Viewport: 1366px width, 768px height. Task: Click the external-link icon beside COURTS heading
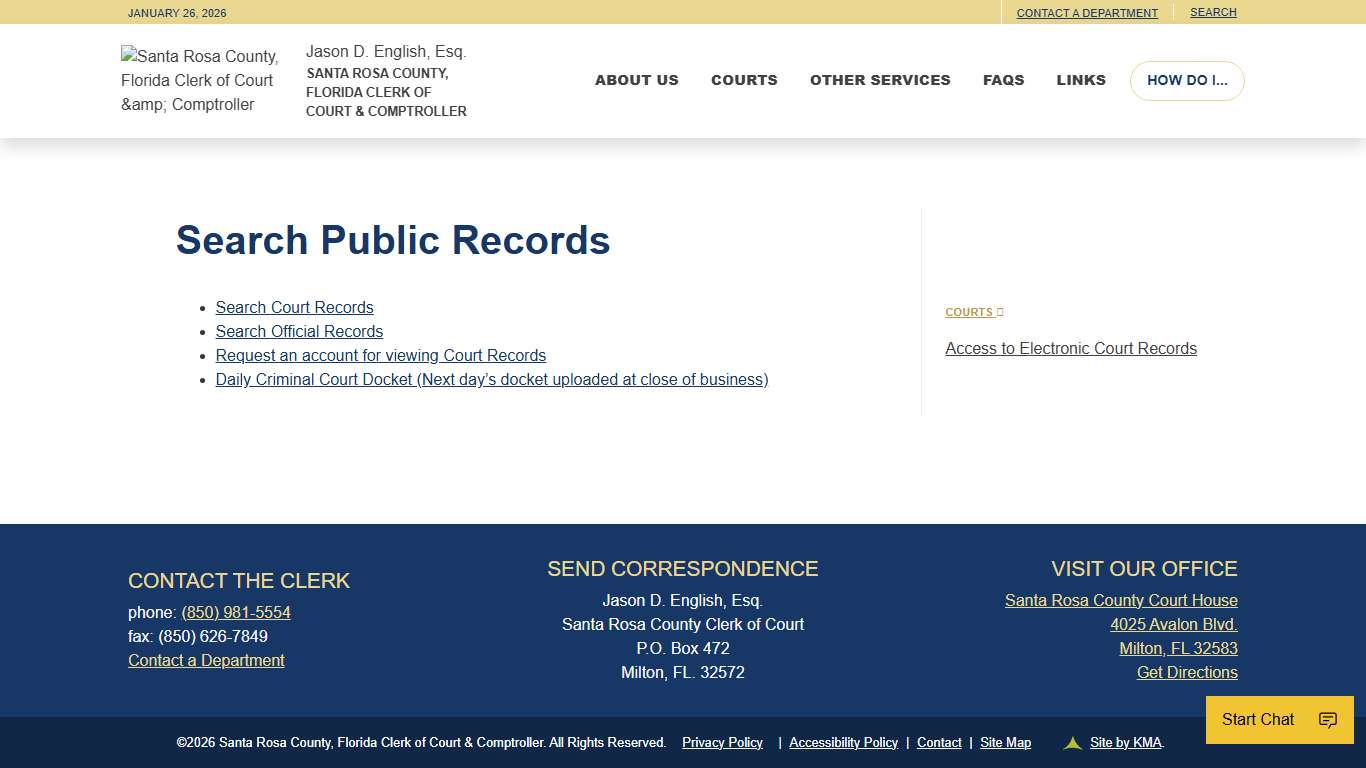click(x=1001, y=311)
